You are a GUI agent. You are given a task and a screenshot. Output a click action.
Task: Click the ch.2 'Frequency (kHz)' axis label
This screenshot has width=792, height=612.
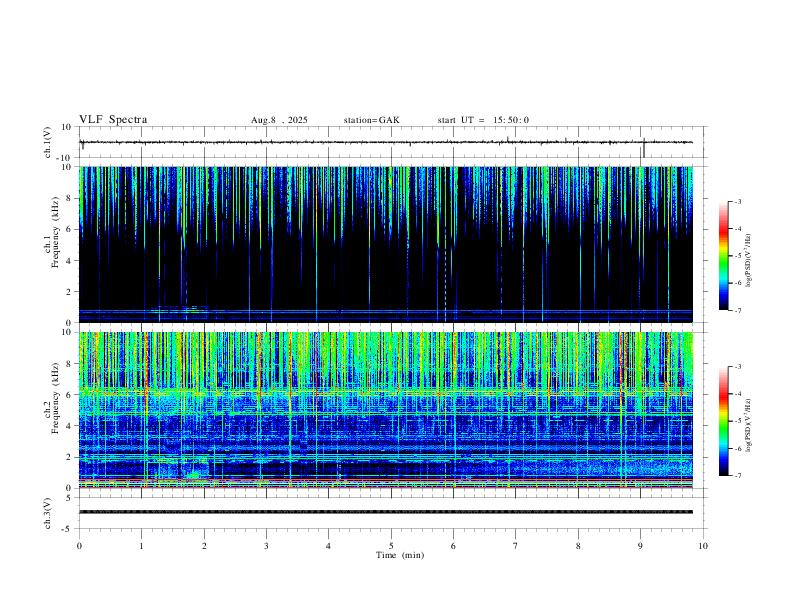pos(56,398)
